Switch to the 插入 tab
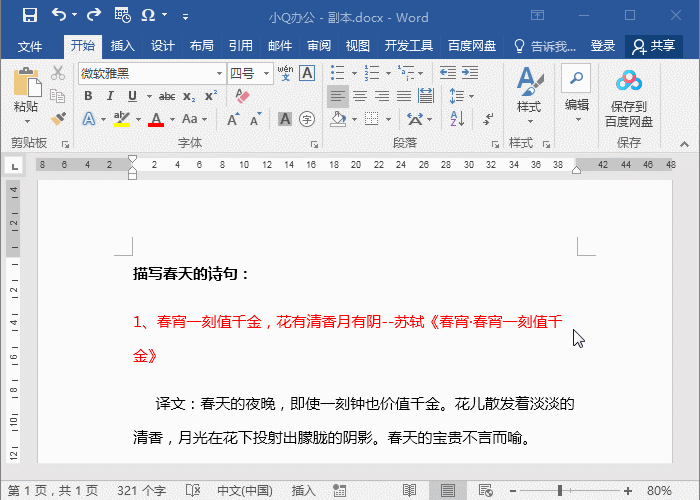This screenshot has height=500, width=700. 122,46
